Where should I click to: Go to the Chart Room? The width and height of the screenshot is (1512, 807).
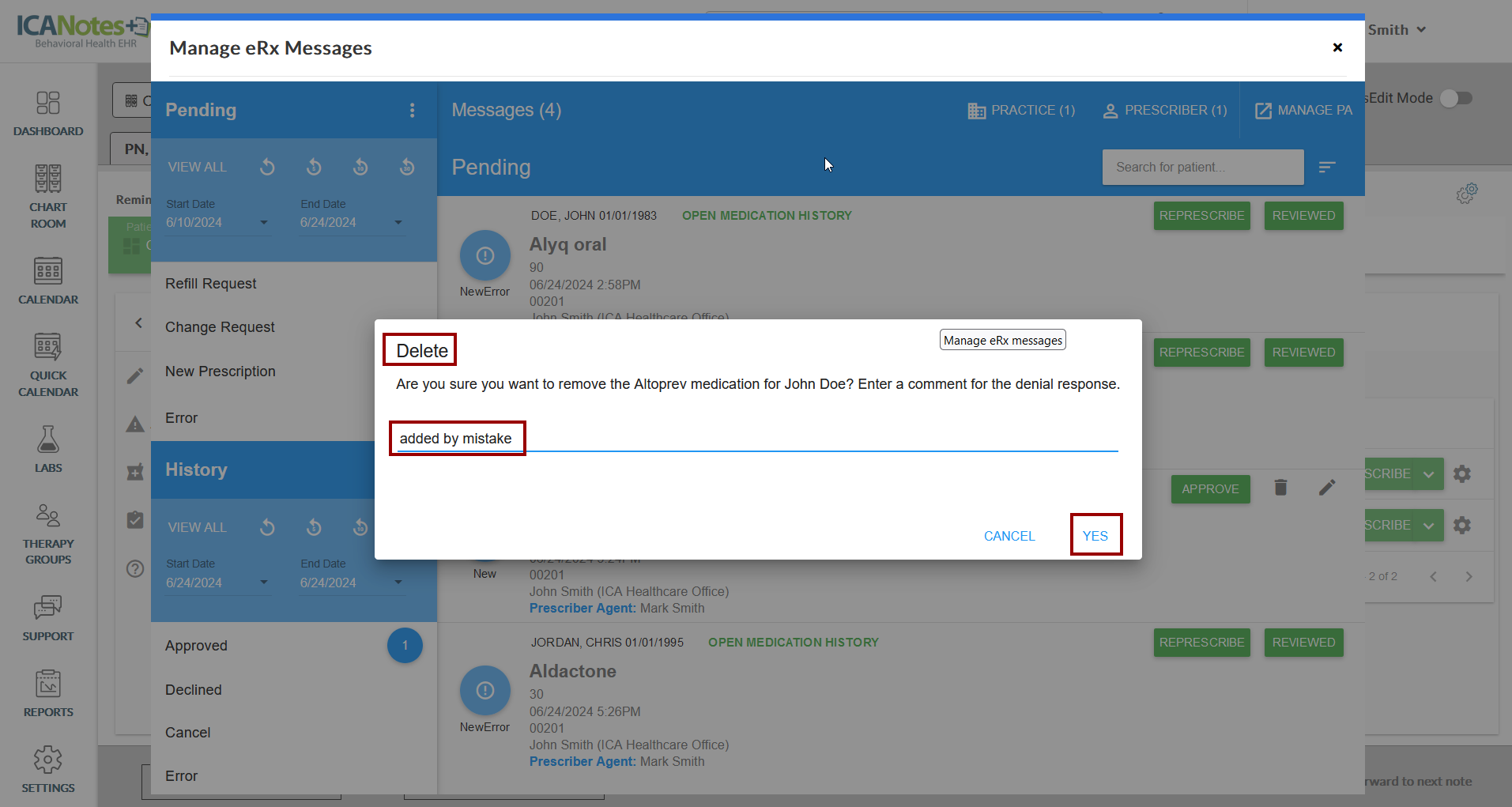tap(48, 197)
